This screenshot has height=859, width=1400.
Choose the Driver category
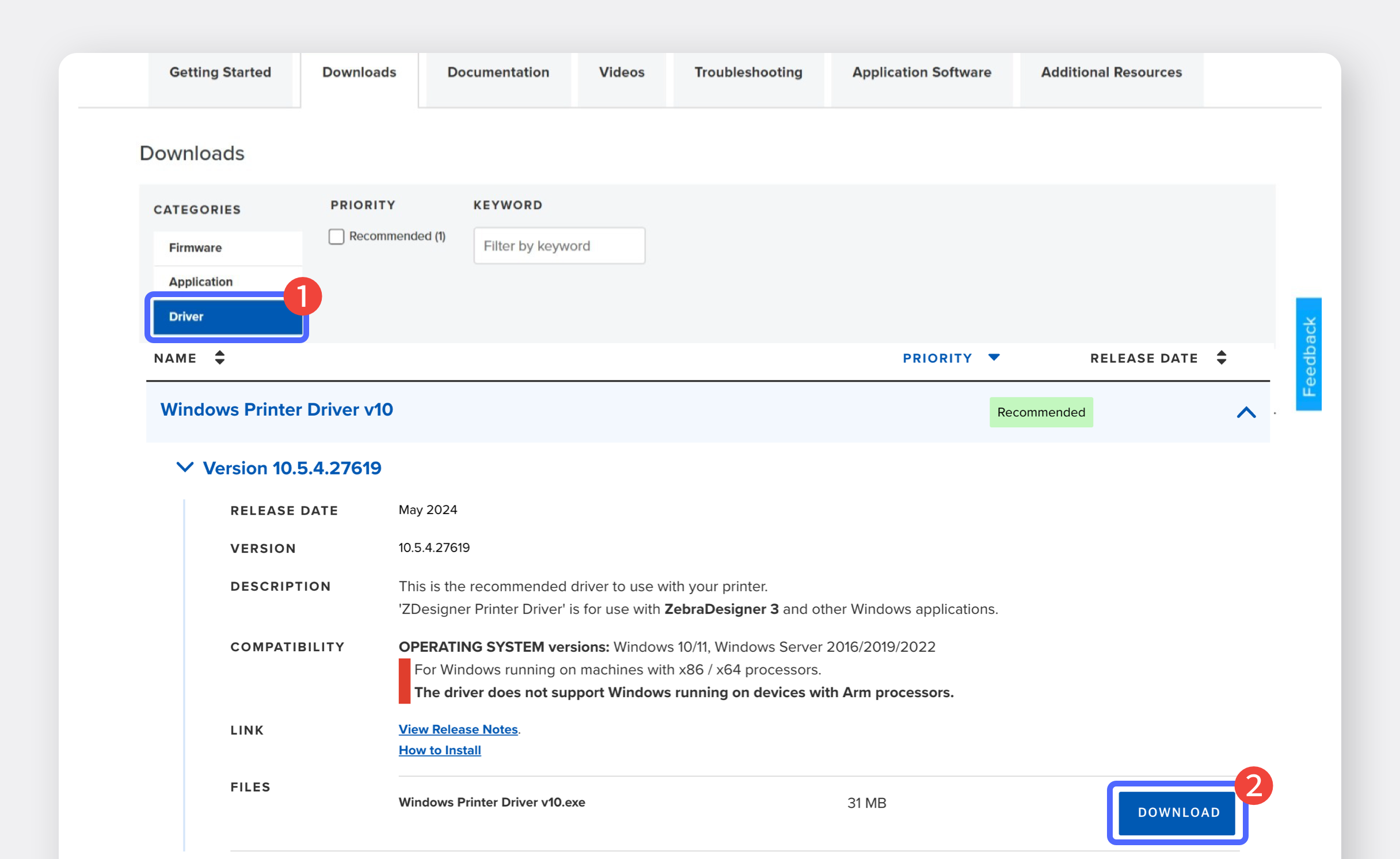(x=227, y=317)
